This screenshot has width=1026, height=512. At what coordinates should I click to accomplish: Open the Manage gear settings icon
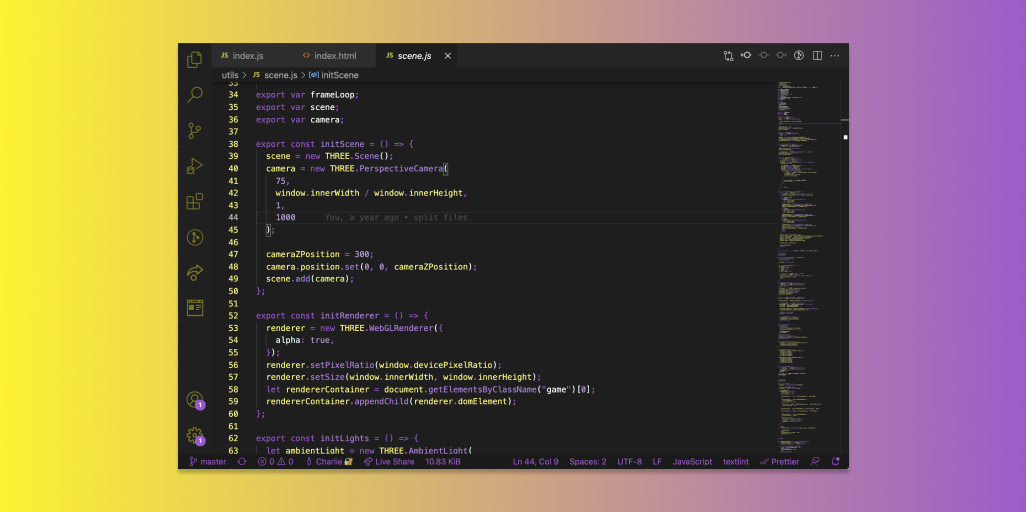(x=194, y=435)
